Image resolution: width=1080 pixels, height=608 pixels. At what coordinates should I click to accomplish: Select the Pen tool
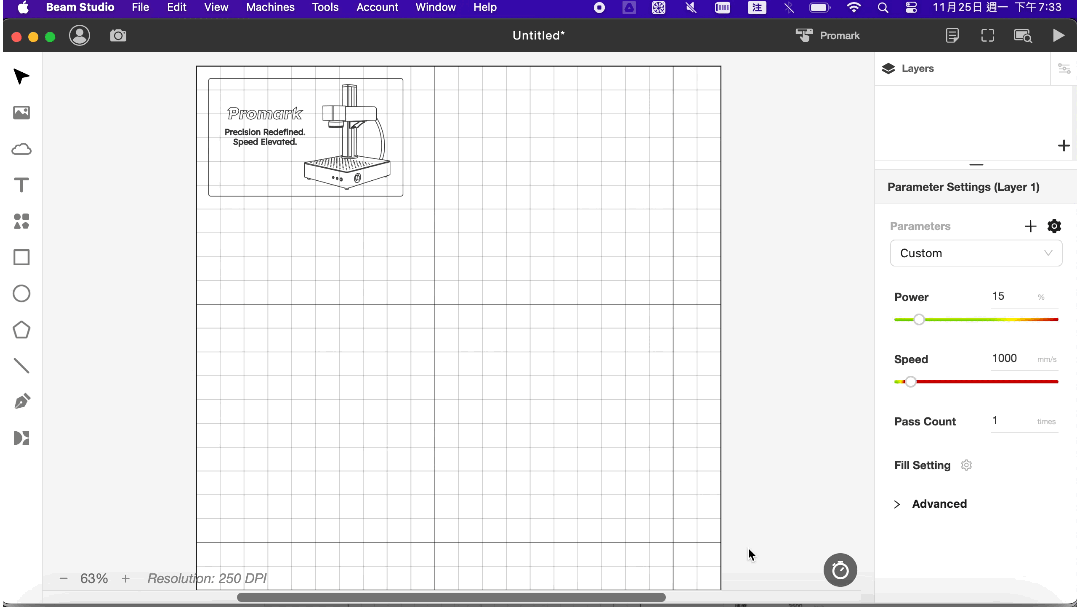click(x=21, y=401)
